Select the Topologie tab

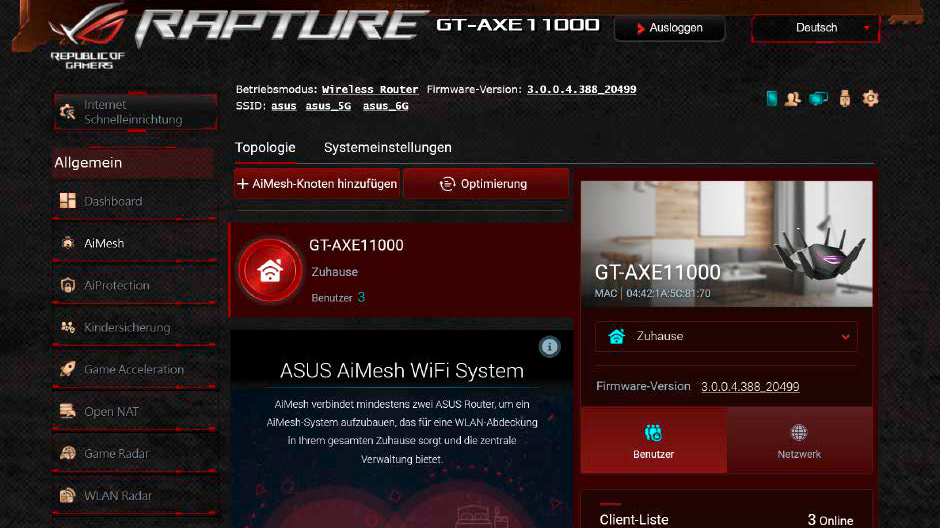click(265, 147)
